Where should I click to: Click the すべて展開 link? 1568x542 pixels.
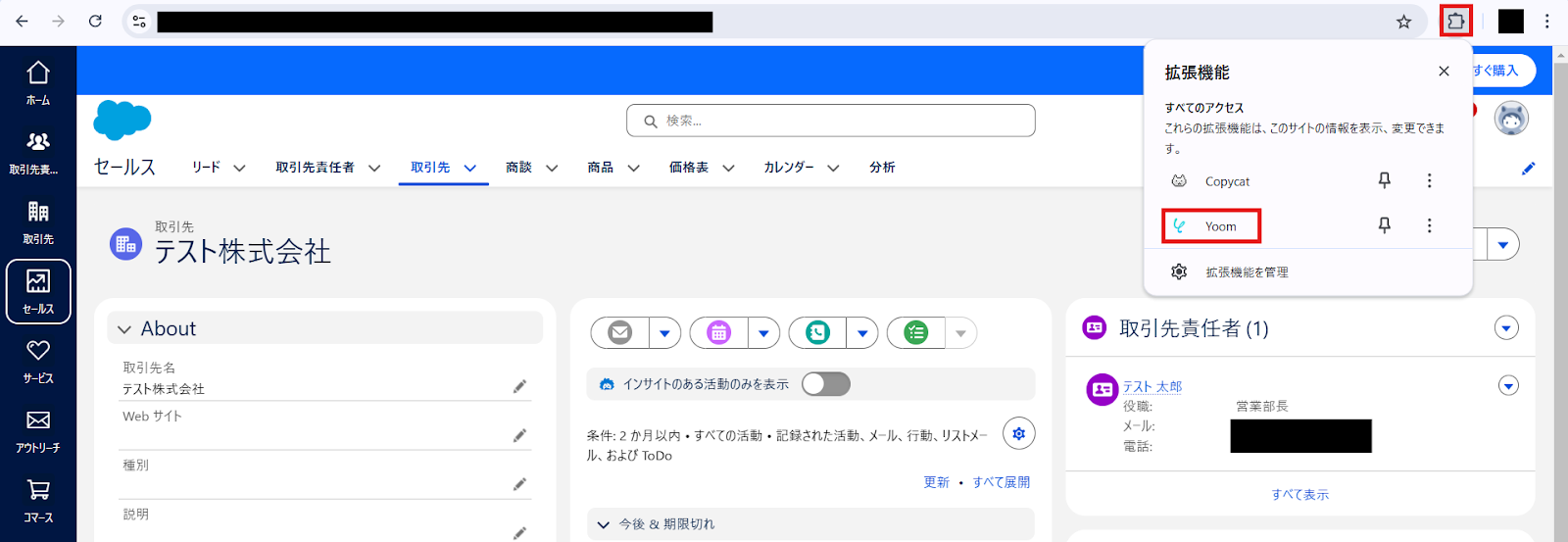1001,482
